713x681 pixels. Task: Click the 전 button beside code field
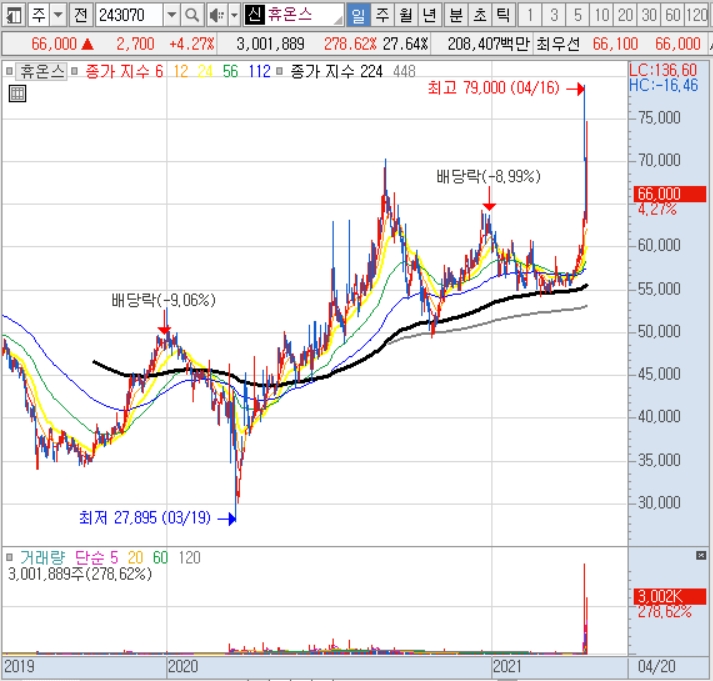81,15
